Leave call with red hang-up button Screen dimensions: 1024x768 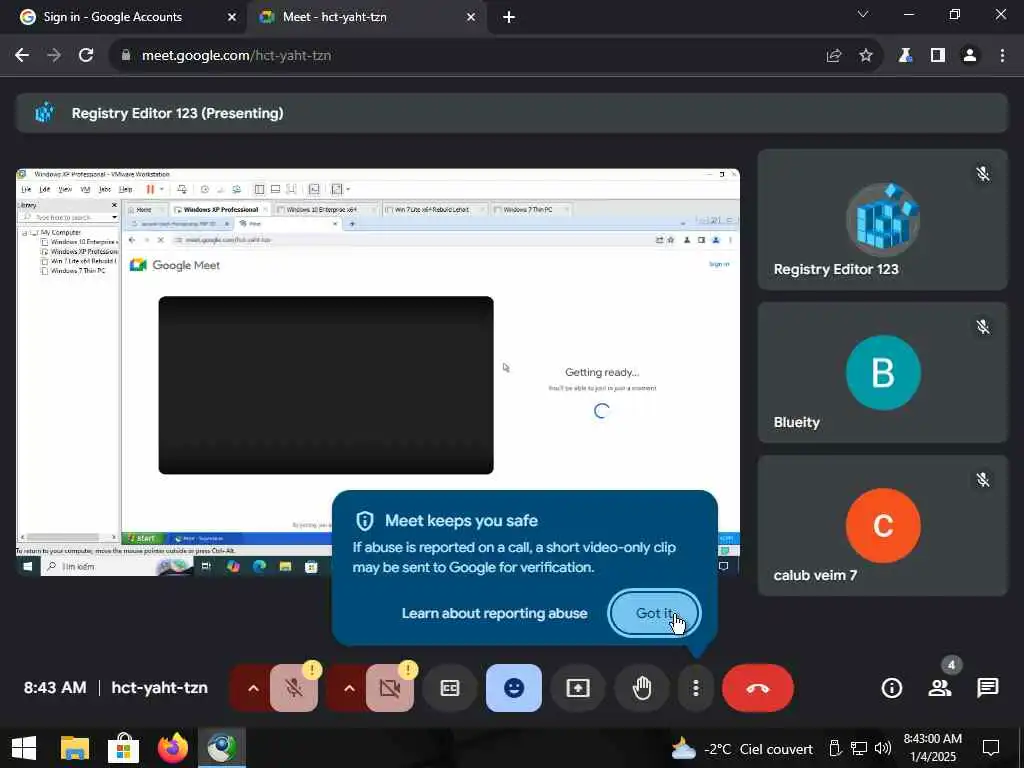(x=758, y=688)
